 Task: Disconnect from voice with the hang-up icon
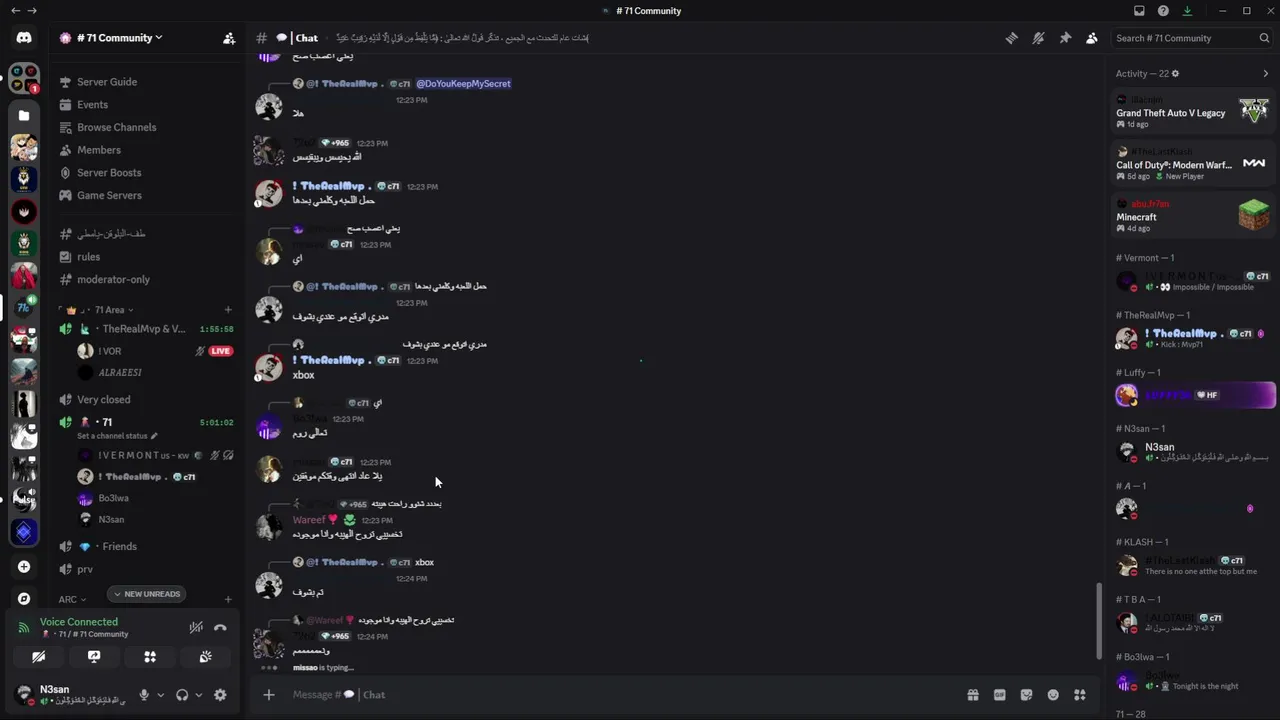[220, 628]
